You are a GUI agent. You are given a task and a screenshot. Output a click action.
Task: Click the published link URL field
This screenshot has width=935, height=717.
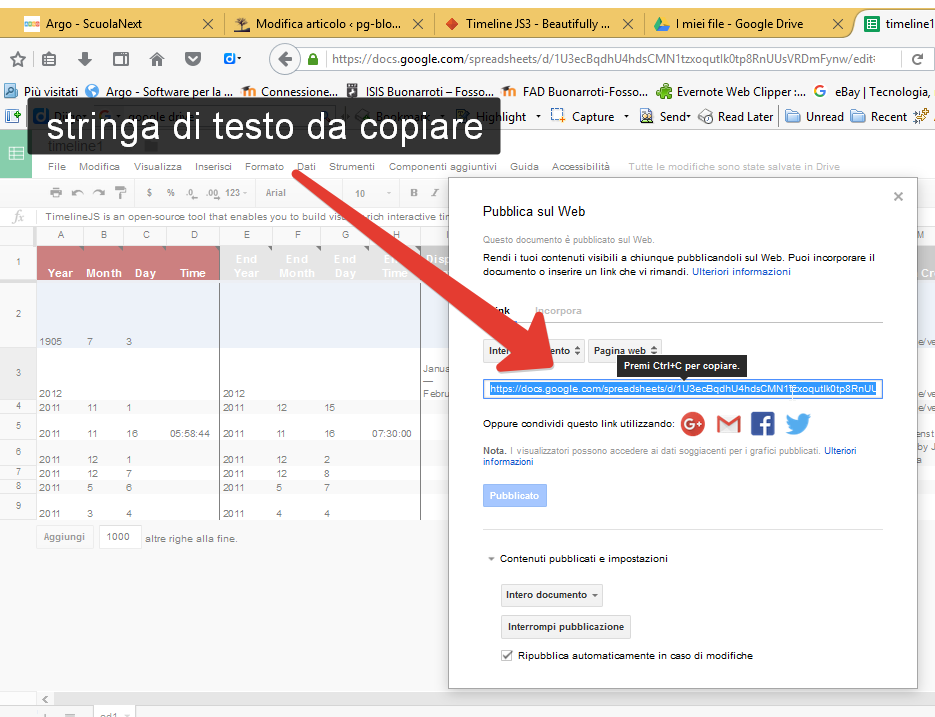click(683, 389)
